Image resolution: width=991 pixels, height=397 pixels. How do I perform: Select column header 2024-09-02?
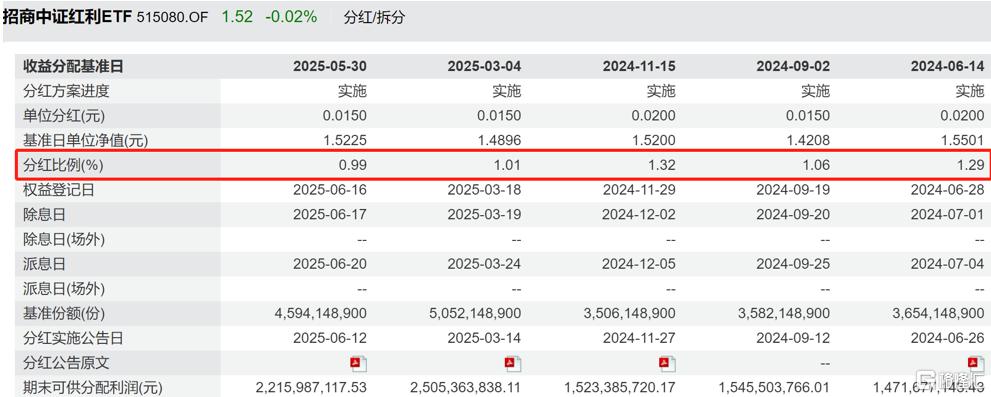click(793, 66)
